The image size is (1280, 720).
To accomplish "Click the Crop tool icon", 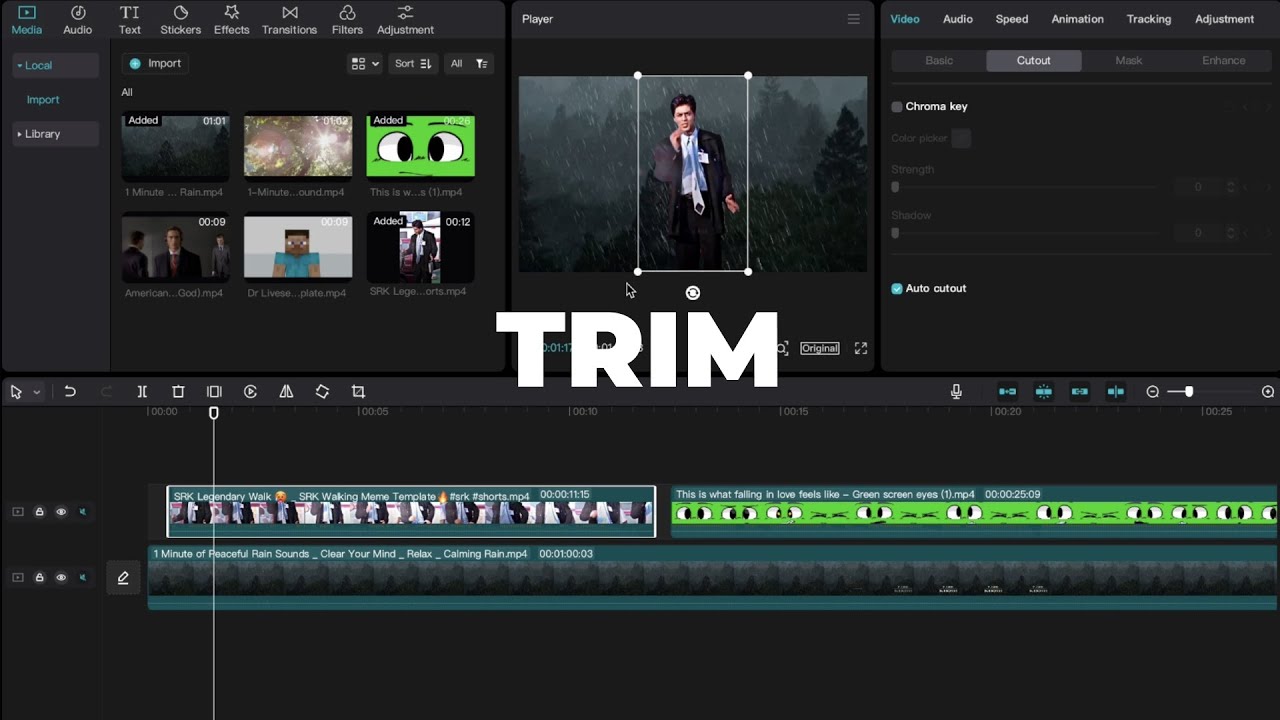I will point(358,391).
